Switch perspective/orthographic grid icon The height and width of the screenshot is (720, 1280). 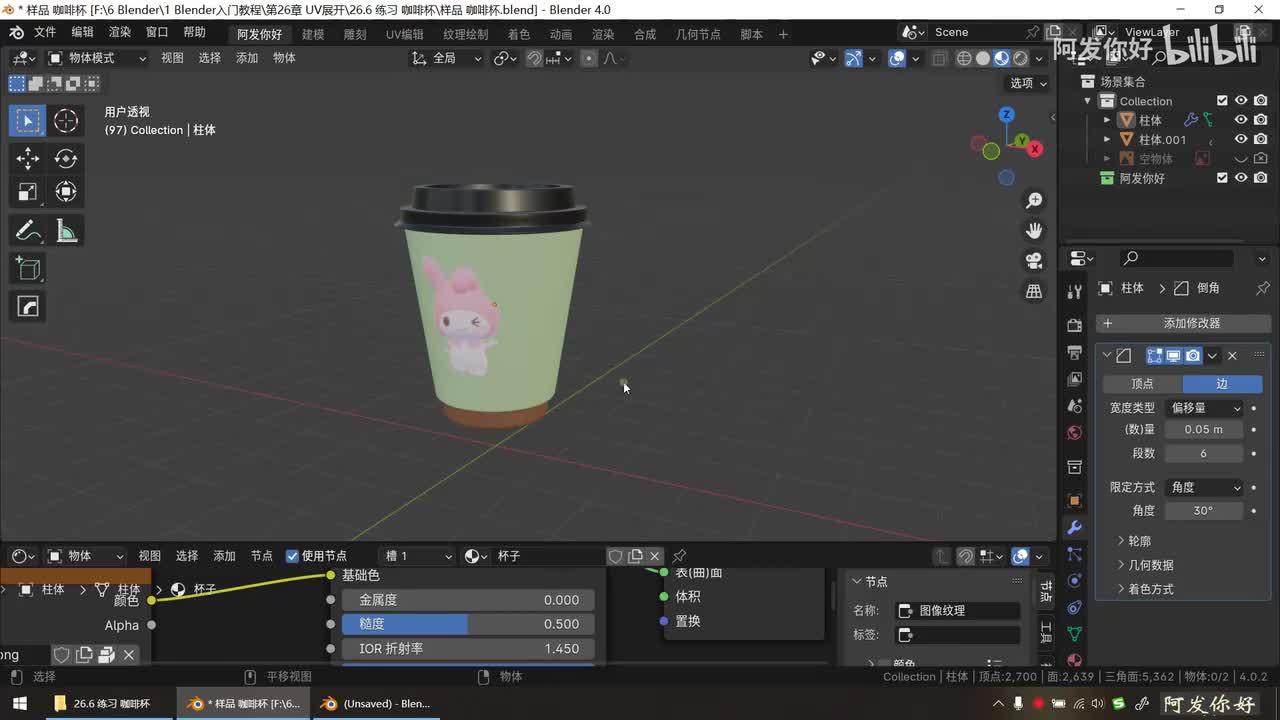pos(1034,291)
